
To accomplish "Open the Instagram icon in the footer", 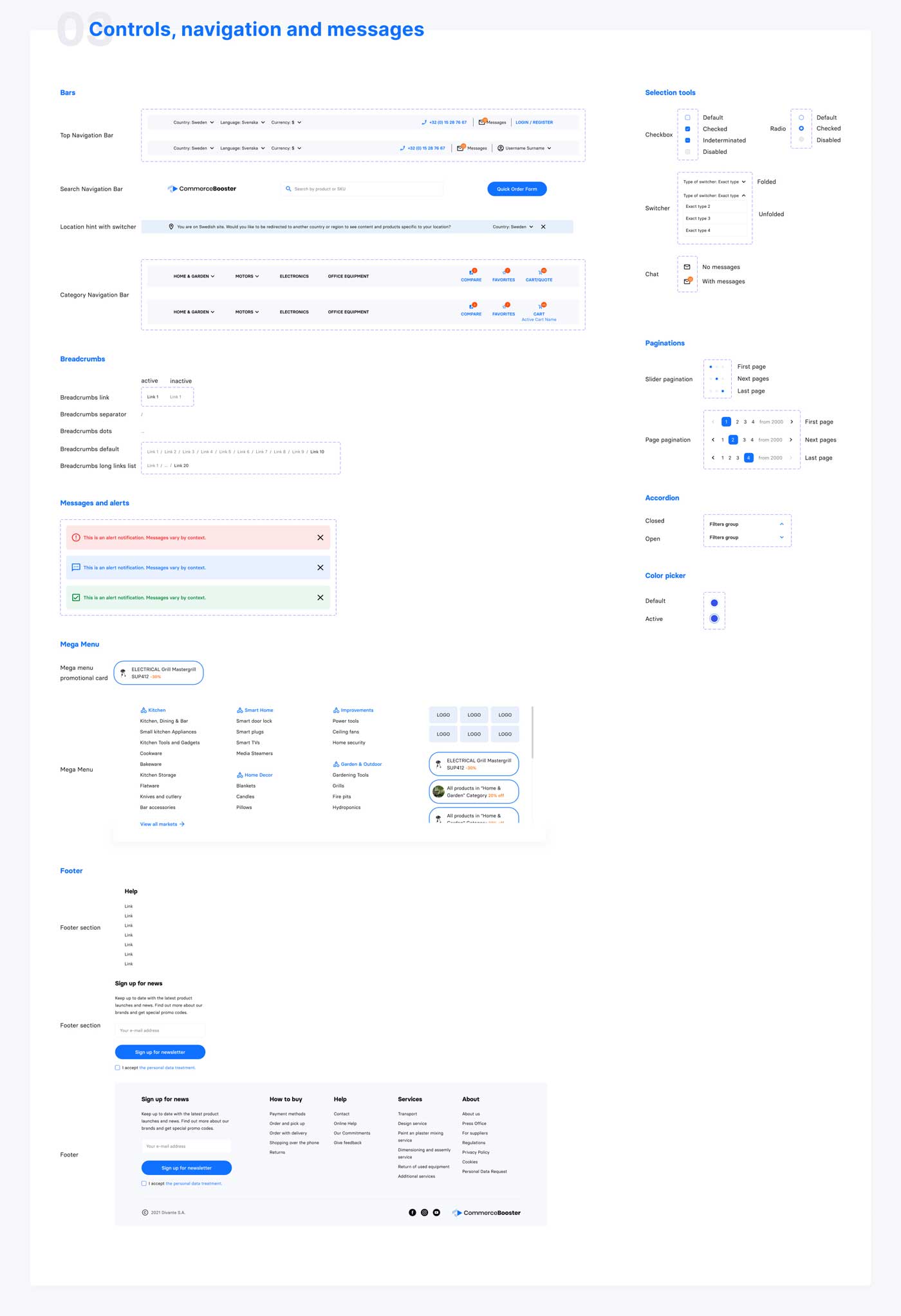I will point(425,1212).
